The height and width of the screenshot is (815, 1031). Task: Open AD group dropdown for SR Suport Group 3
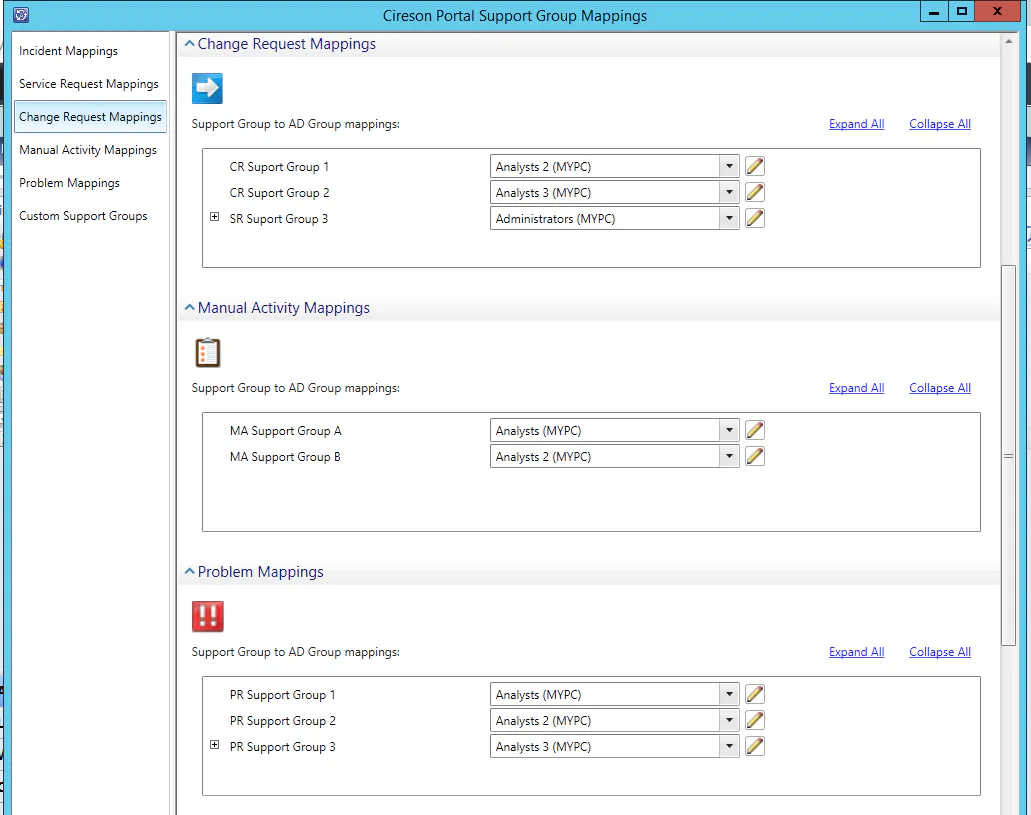pyautogui.click(x=729, y=218)
